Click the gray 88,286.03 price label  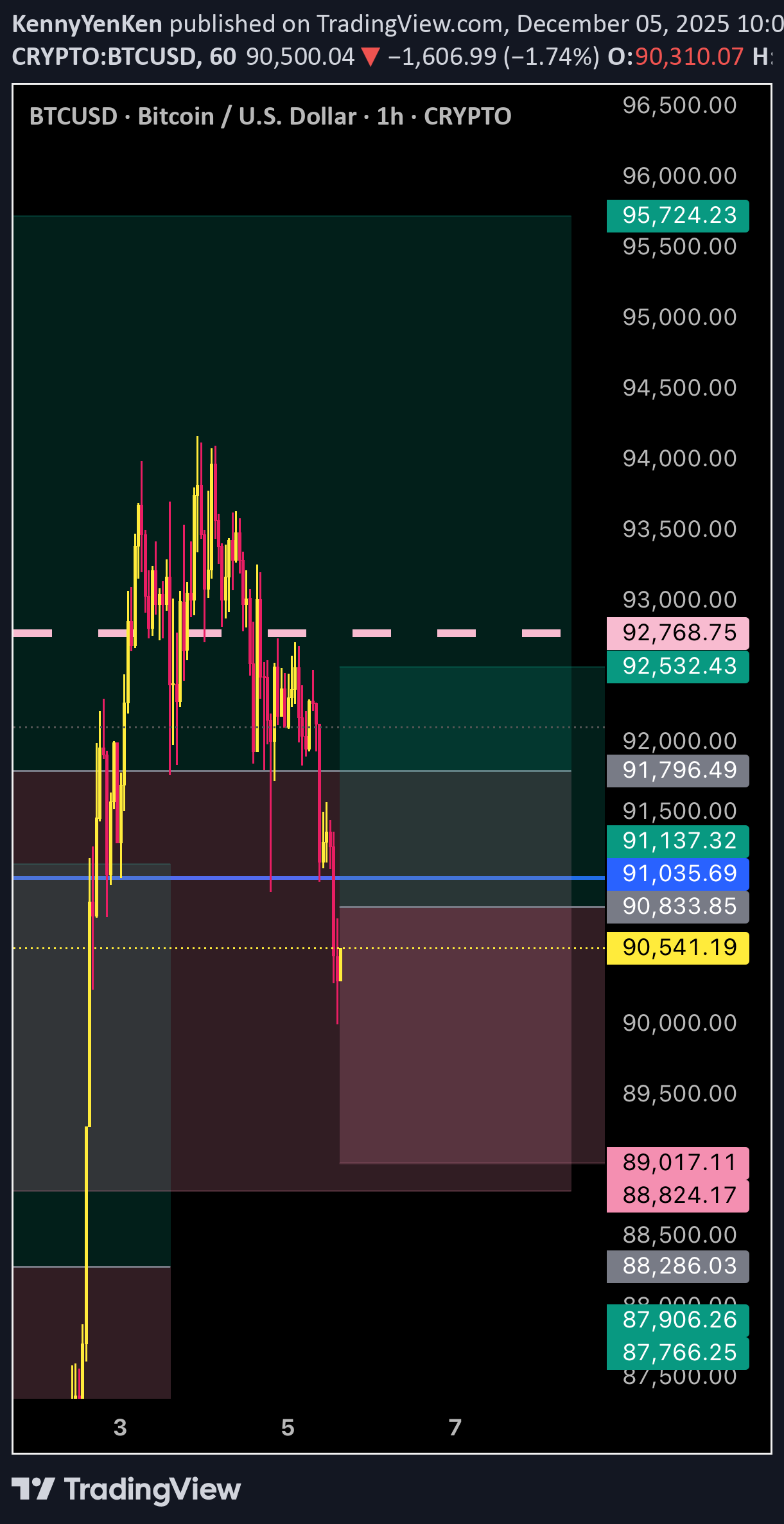pos(678,1266)
